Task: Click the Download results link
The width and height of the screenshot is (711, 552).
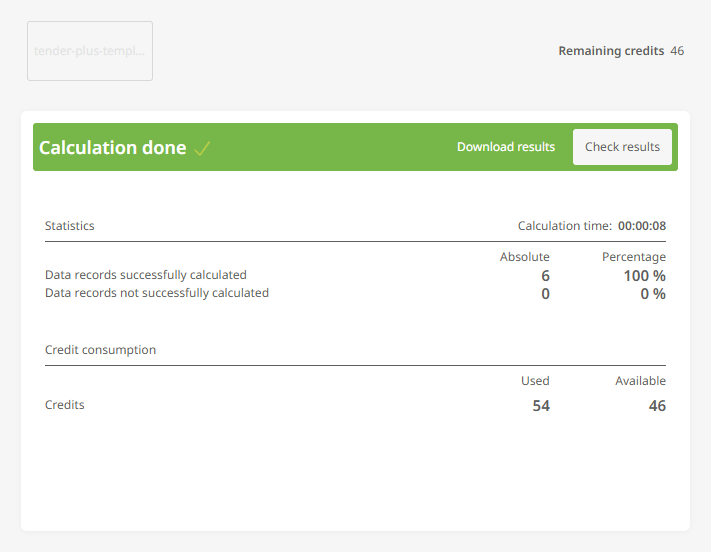Action: tap(505, 147)
